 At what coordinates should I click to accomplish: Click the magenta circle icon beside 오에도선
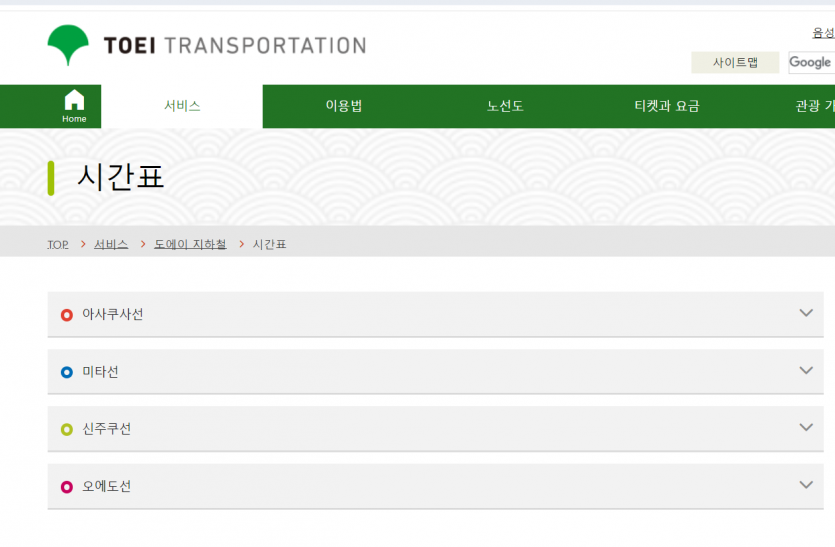click(x=67, y=487)
